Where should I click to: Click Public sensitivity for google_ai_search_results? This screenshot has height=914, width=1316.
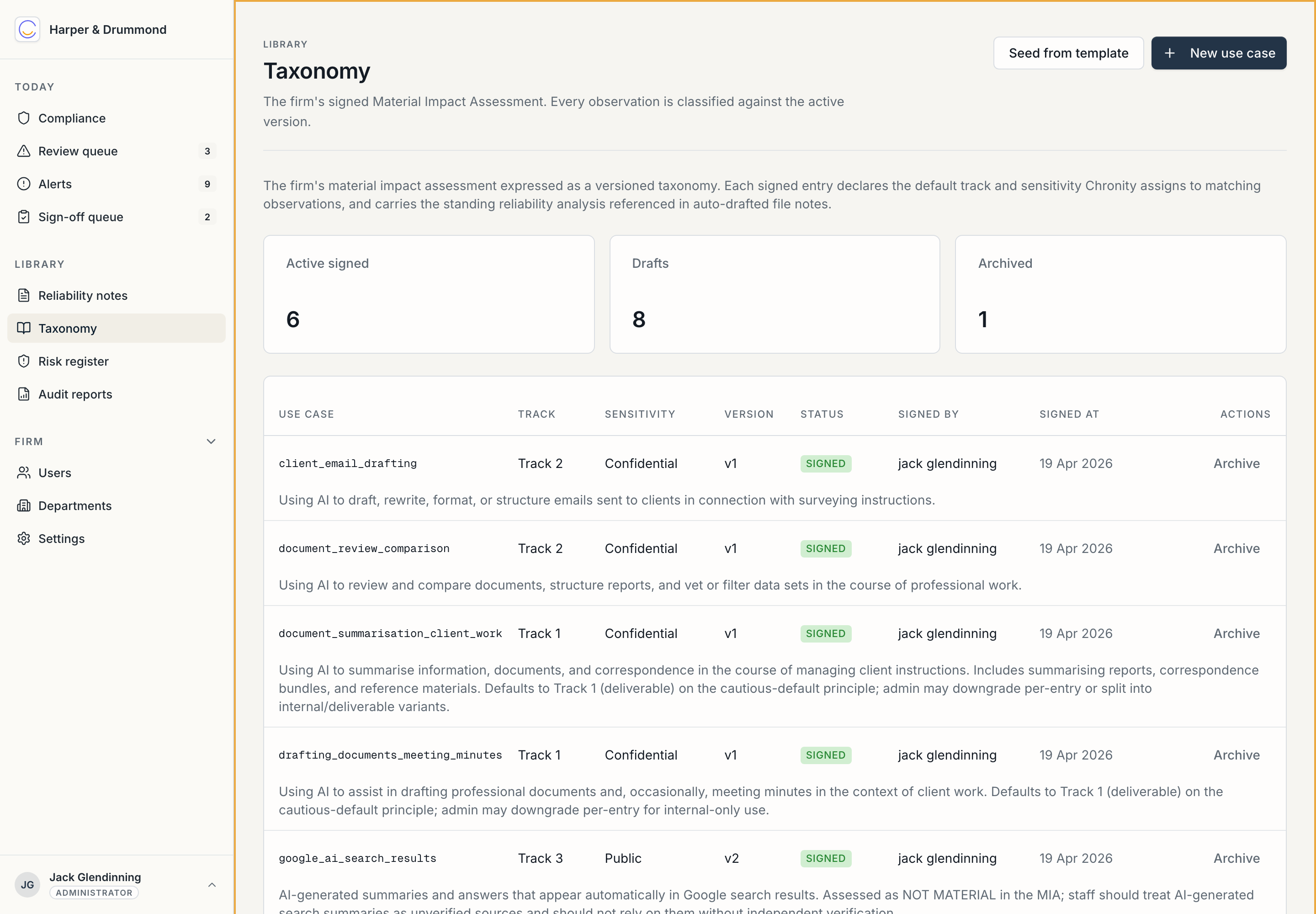point(623,858)
